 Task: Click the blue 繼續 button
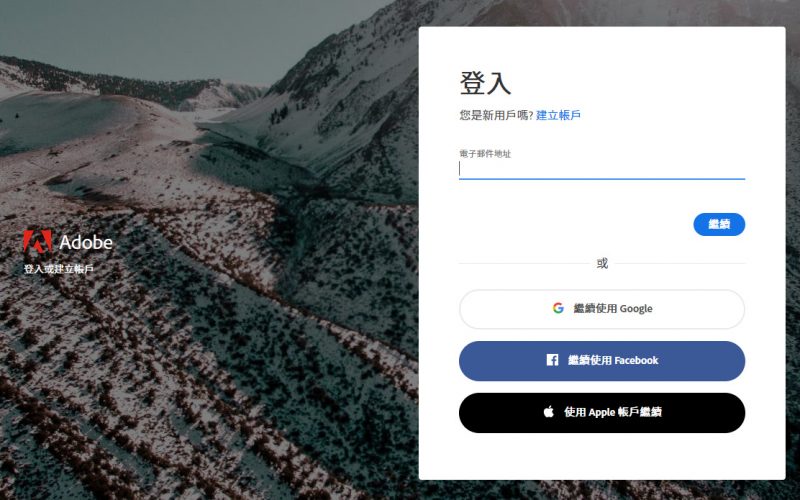click(x=719, y=224)
